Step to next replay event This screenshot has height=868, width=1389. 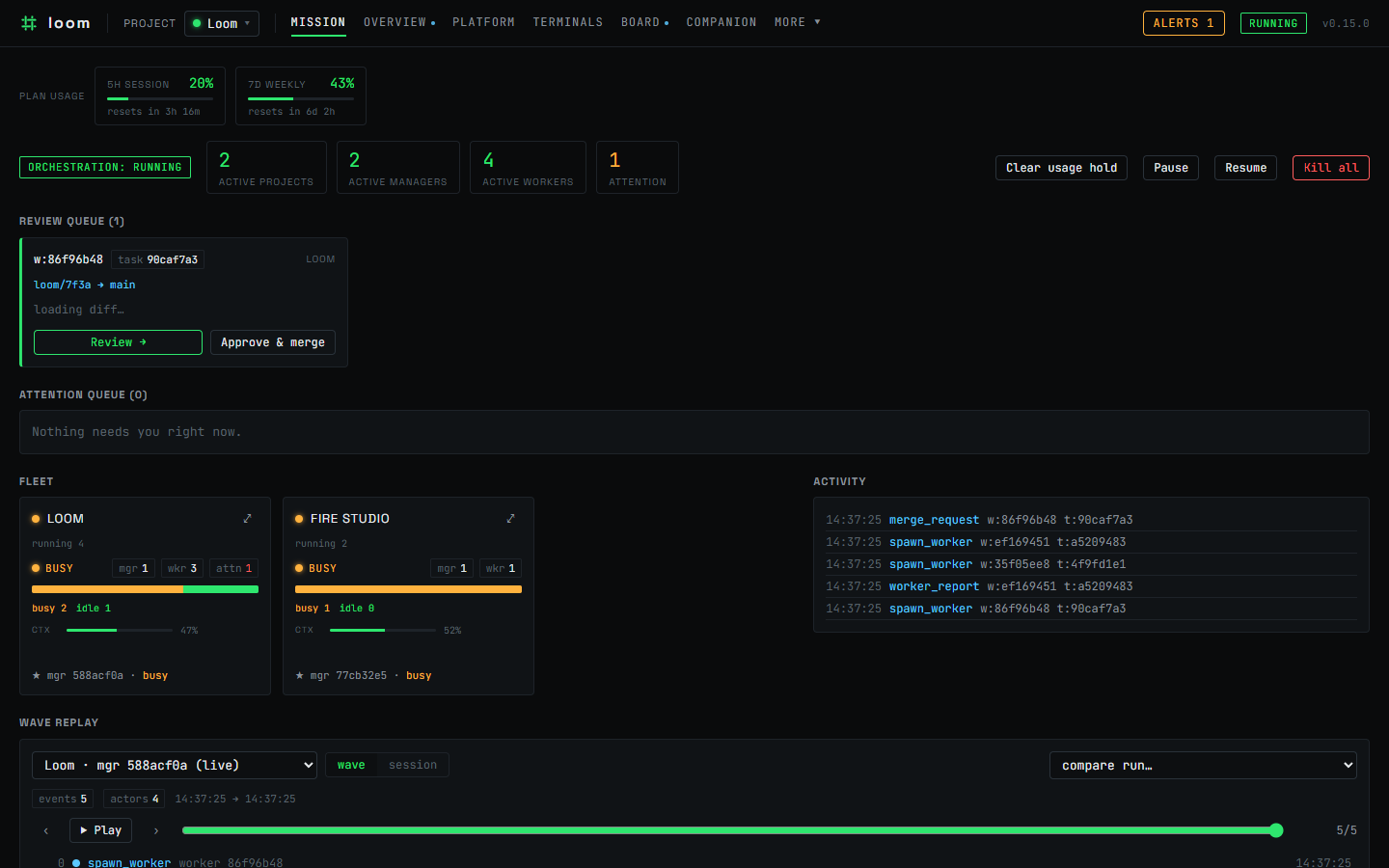point(156,830)
